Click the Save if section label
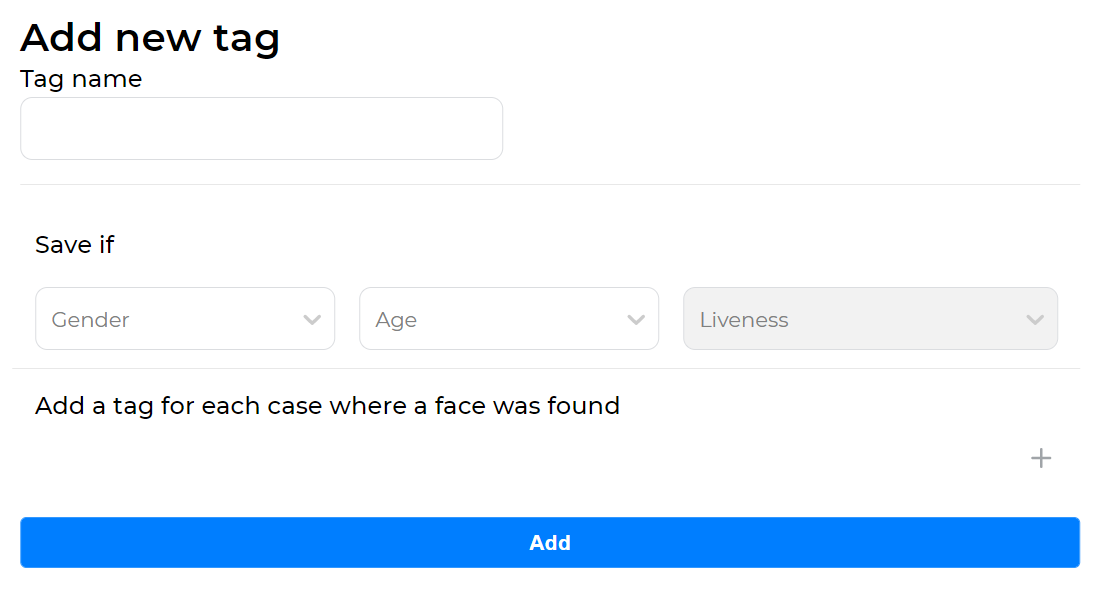The width and height of the screenshot is (1100, 589). pos(74,244)
